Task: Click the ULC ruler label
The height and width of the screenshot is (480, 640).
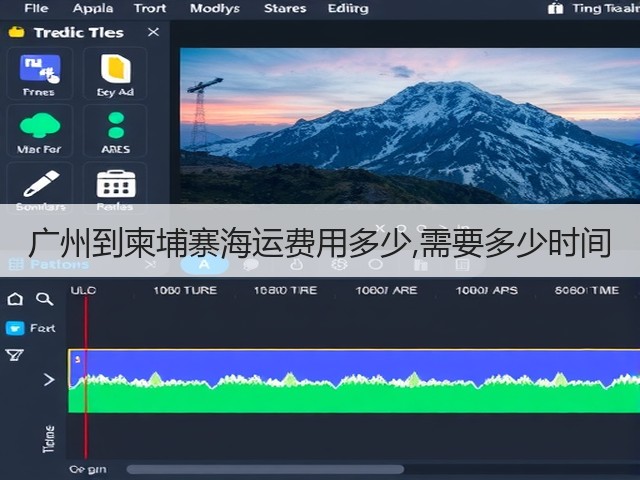Action: pos(83,290)
